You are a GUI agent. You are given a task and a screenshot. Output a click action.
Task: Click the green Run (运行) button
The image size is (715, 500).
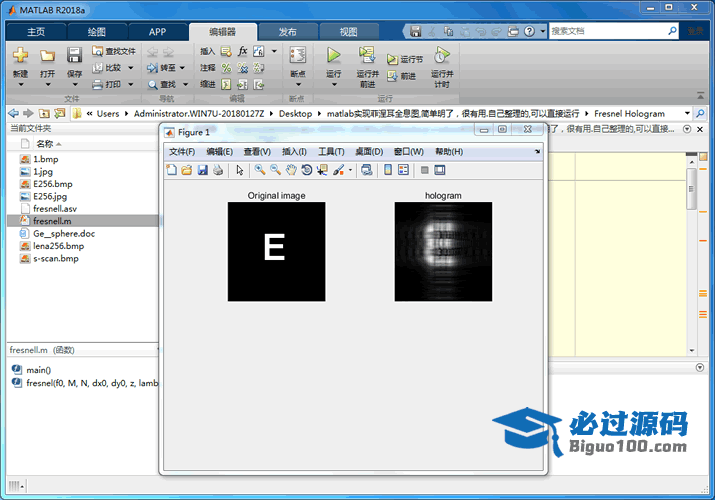(x=333, y=56)
